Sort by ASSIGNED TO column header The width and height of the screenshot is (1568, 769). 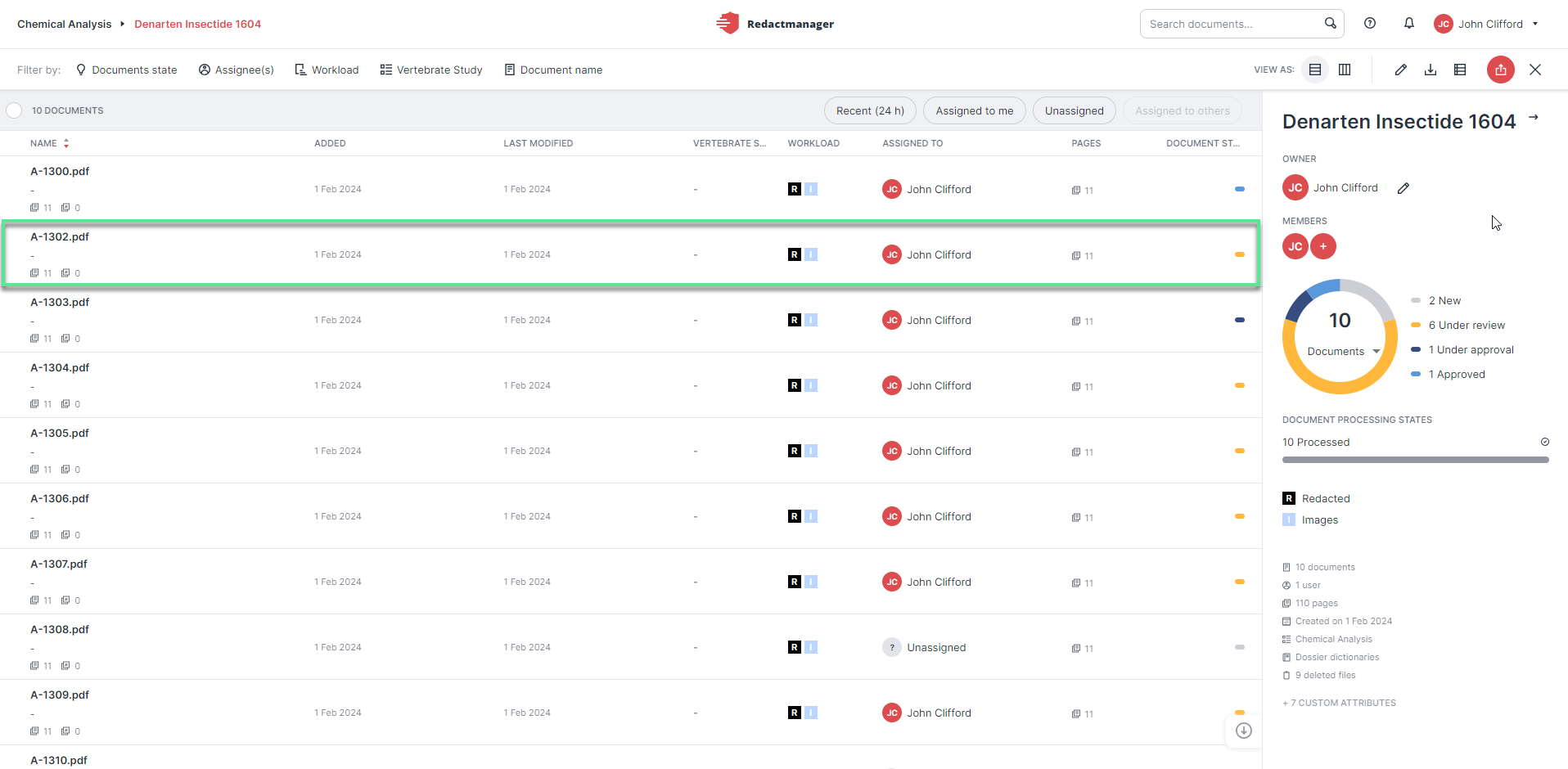point(912,143)
